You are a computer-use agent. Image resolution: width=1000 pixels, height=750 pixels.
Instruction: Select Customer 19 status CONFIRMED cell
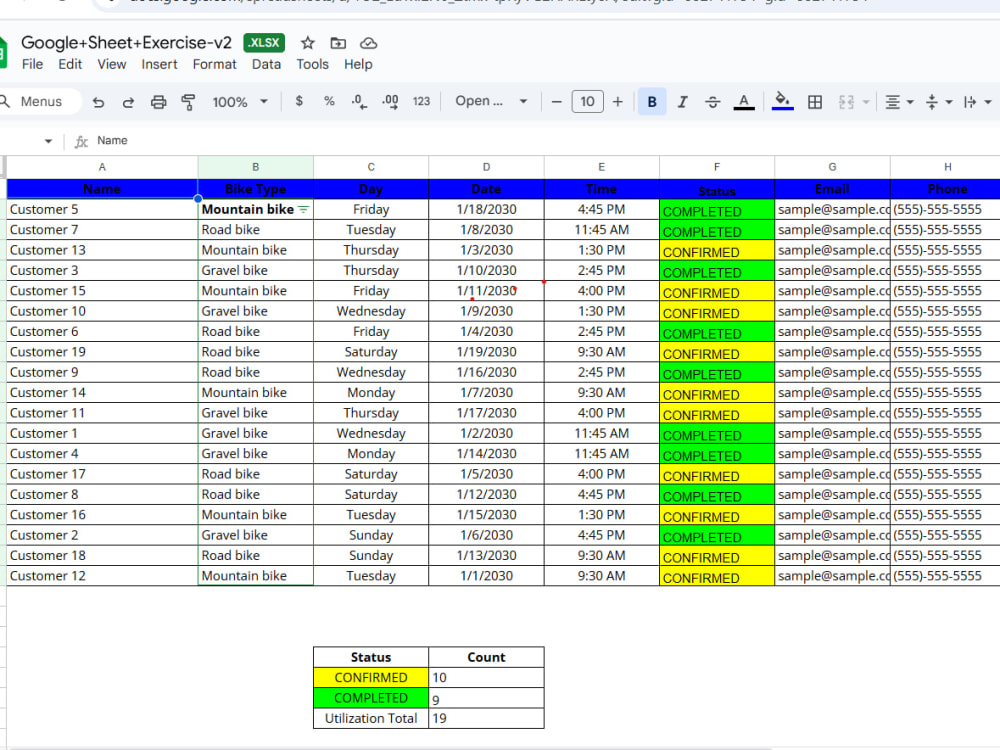pyautogui.click(x=717, y=352)
